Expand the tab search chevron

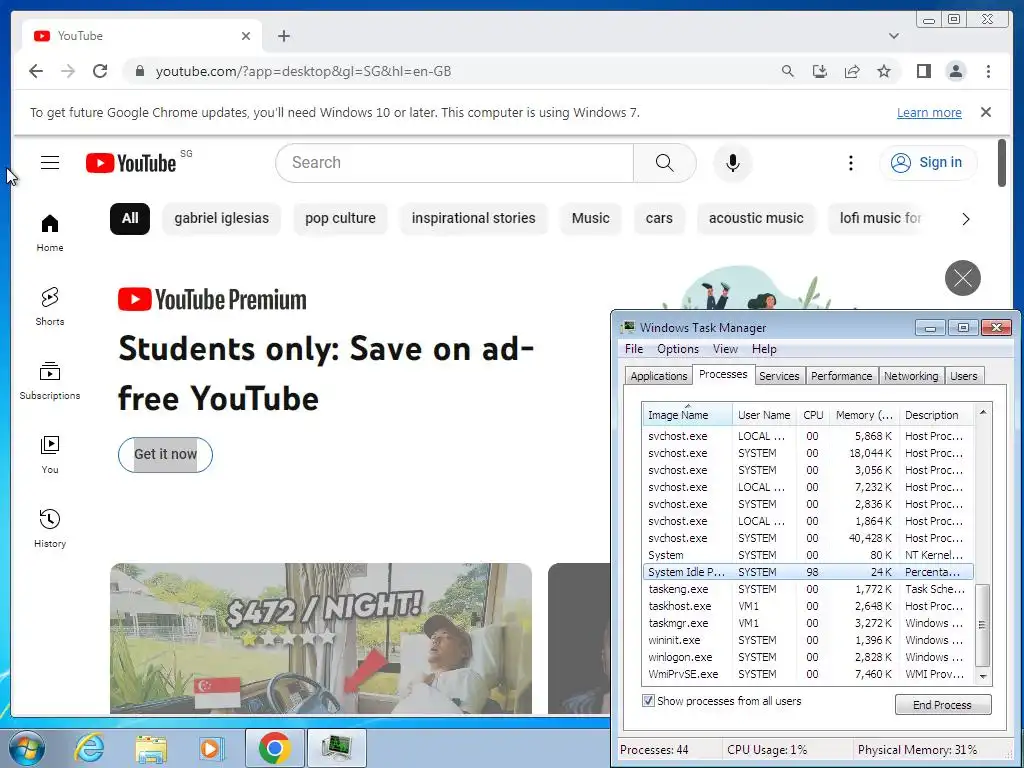tap(894, 36)
